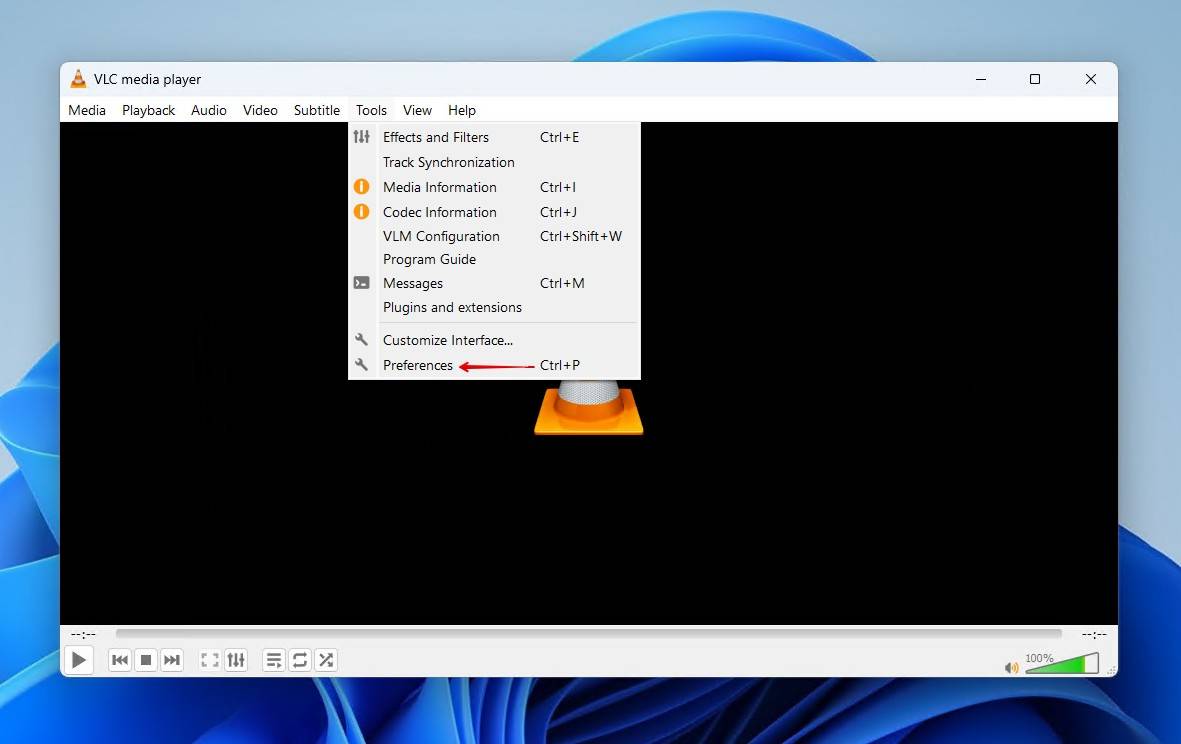This screenshot has width=1181, height=744.
Task: Minimize the VLC window
Action: pos(981,79)
